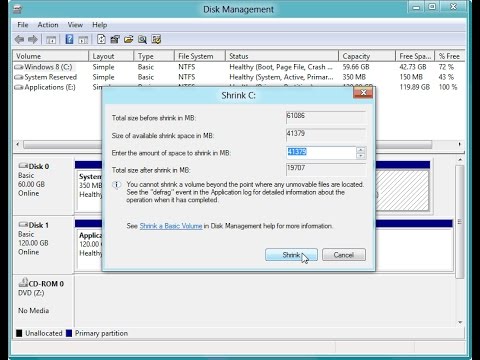Open the Shrink a Basic Volume link
This screenshot has width=480, height=360.
171,226
